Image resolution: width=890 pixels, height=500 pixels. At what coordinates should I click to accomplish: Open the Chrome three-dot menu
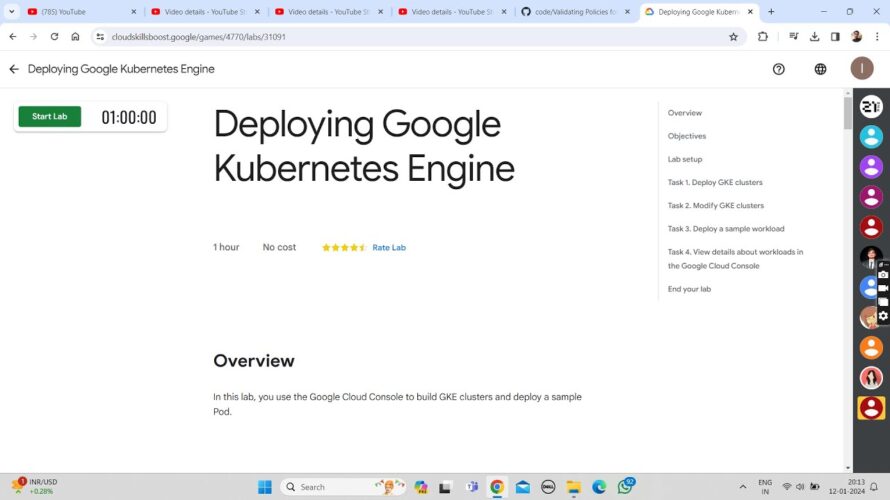coord(877,36)
